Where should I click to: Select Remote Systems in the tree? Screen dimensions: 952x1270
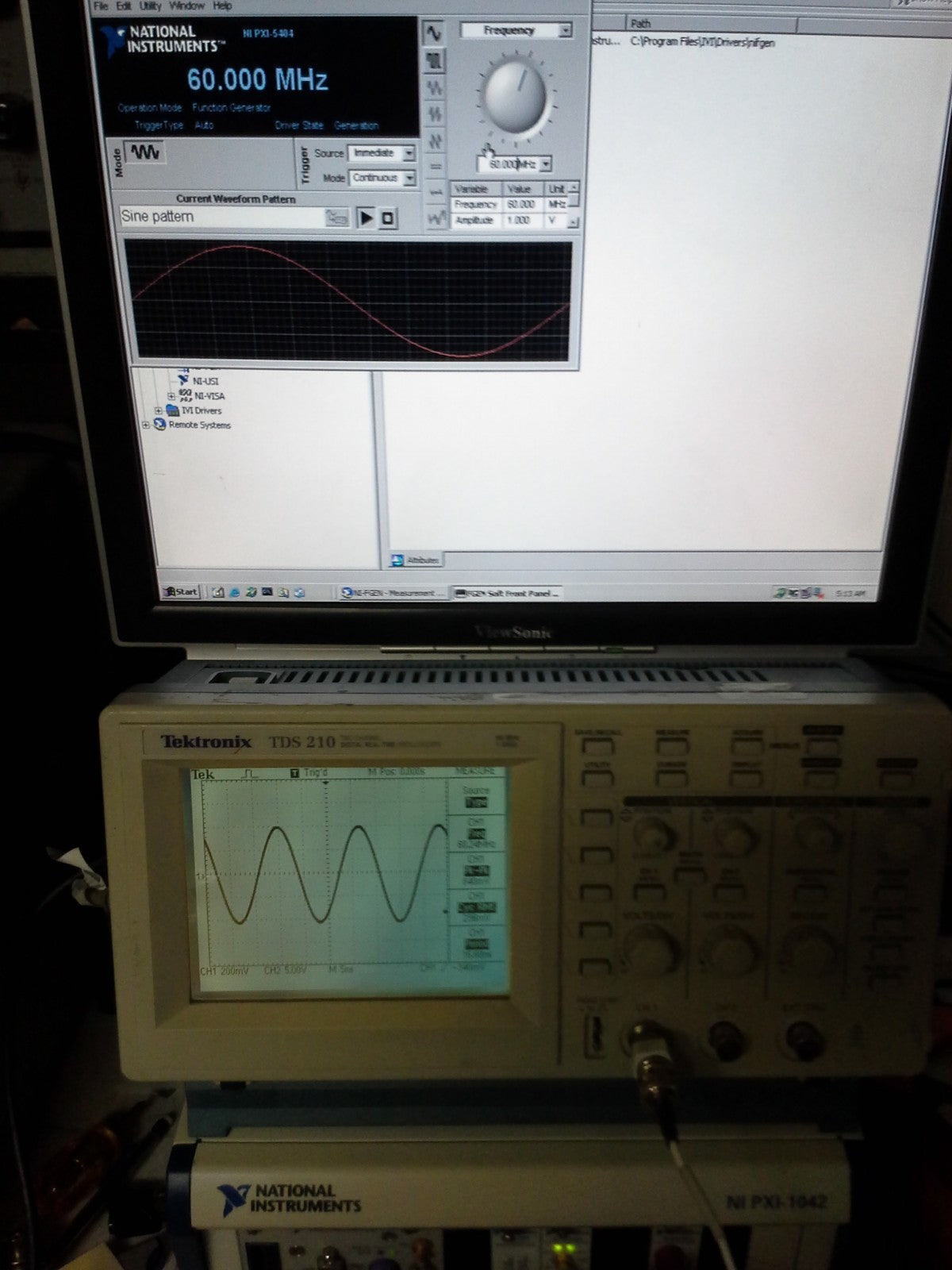coord(199,425)
